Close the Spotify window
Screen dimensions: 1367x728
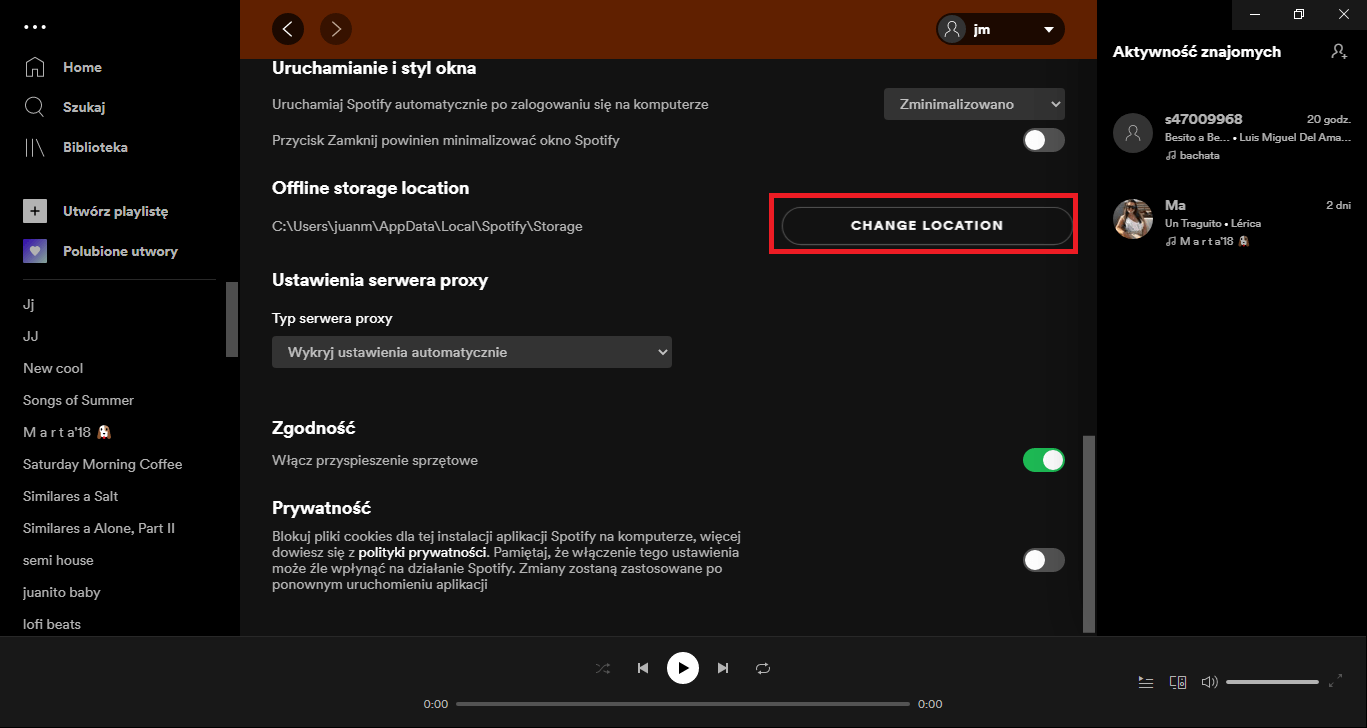click(1344, 14)
